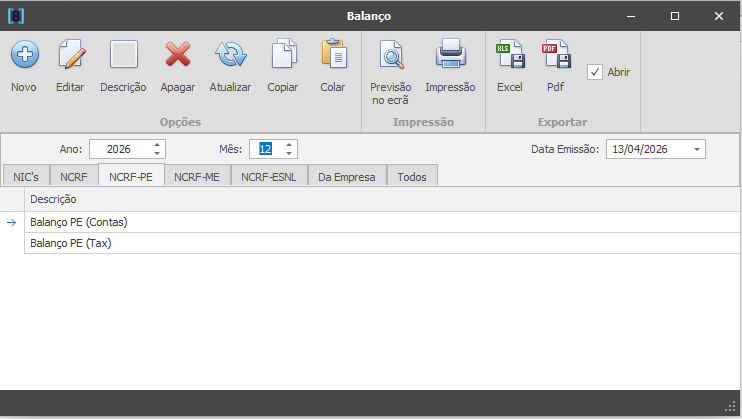Decrease the Mês value with down arrow
The image size is (742, 419).
(x=289, y=153)
